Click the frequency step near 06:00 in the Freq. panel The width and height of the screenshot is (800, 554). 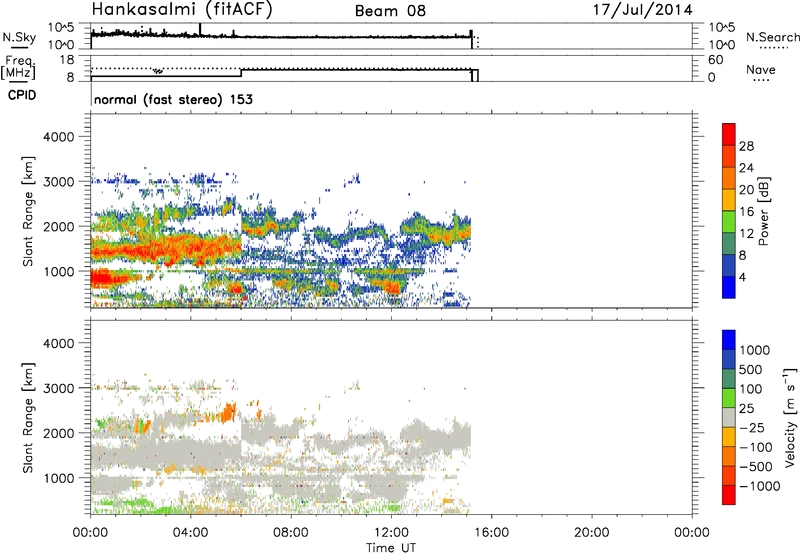pos(241,72)
